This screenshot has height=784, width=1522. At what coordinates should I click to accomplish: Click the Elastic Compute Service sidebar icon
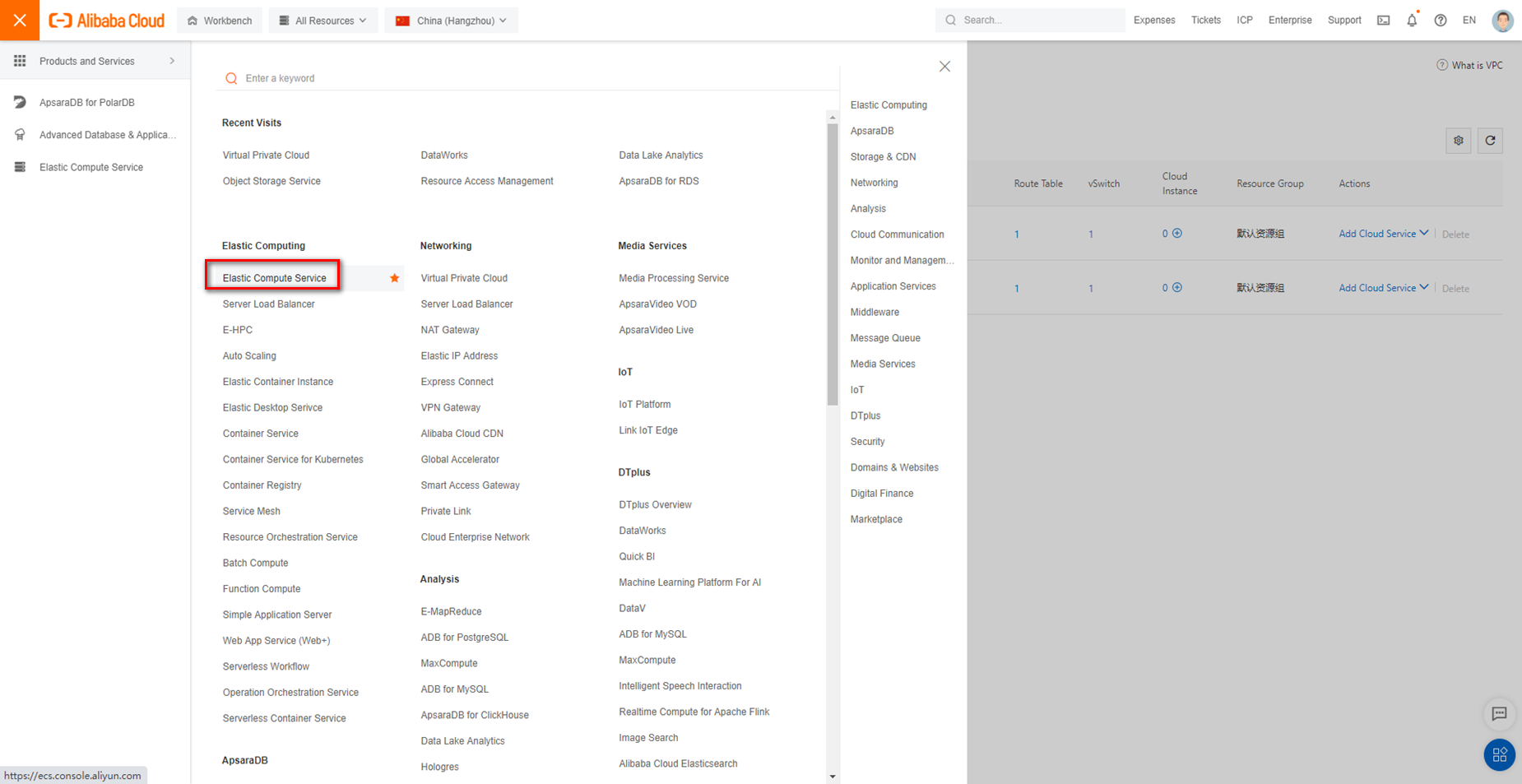click(x=20, y=167)
